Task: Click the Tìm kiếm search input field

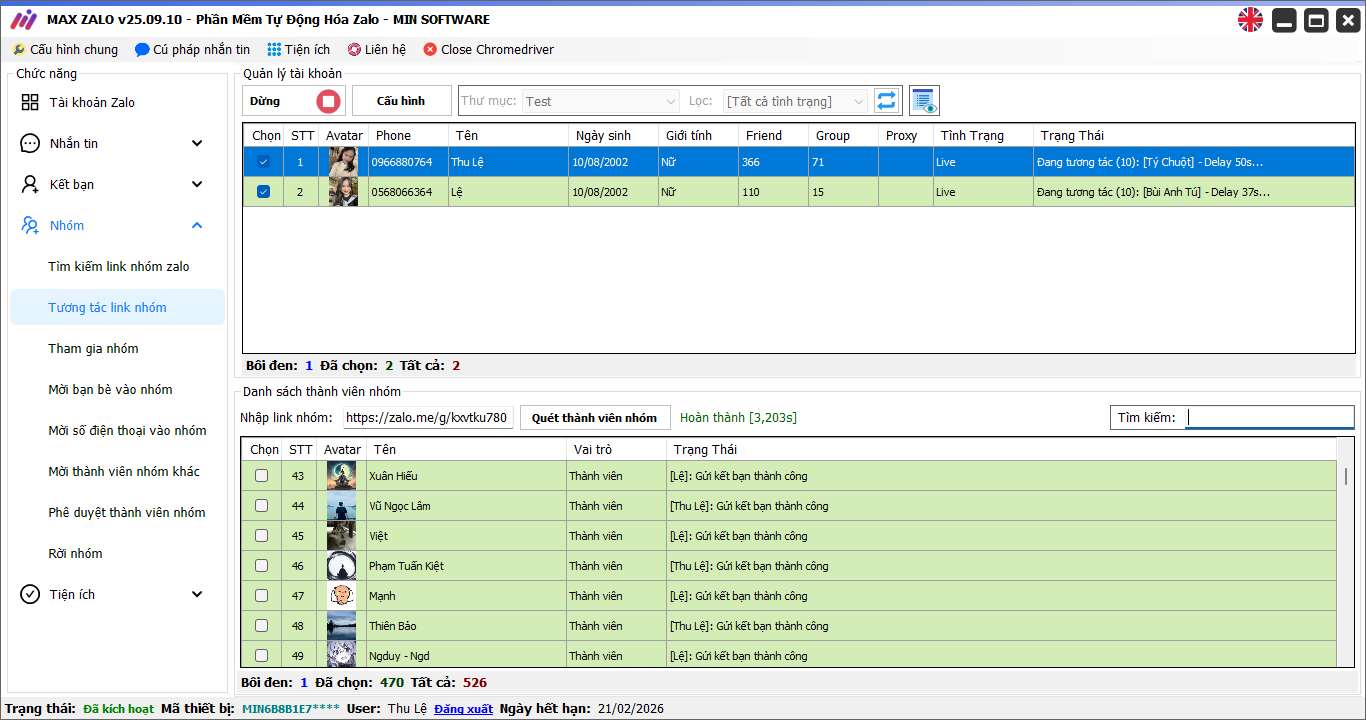Action: pos(1269,417)
